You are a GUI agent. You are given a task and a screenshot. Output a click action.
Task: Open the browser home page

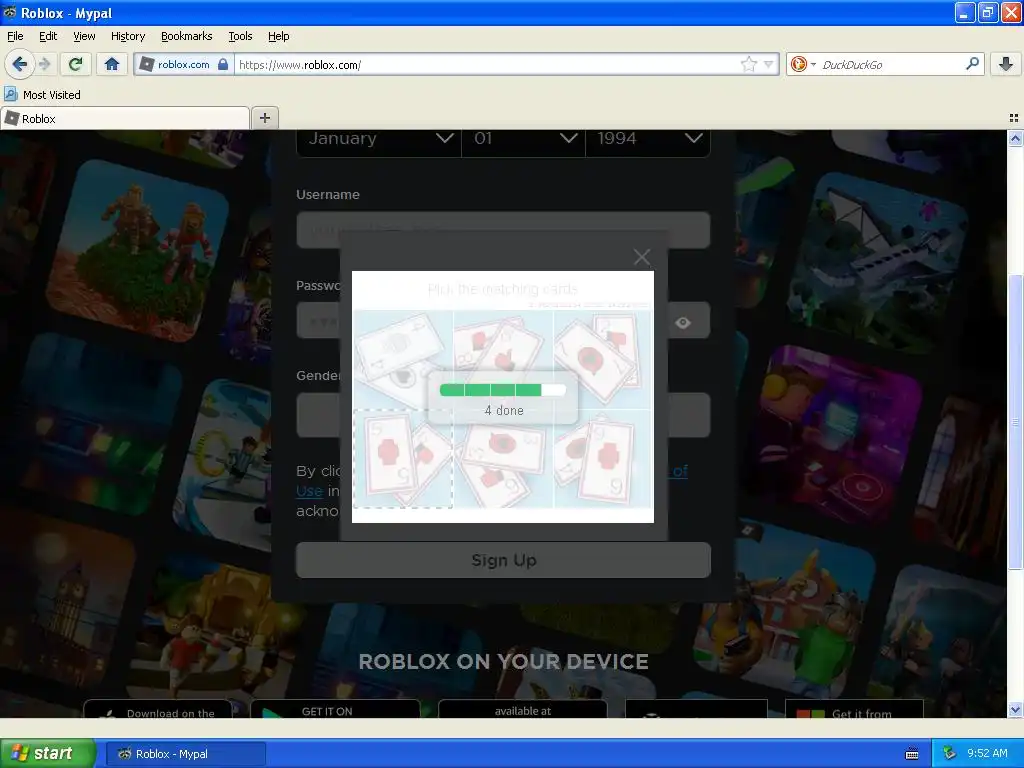tap(112, 64)
